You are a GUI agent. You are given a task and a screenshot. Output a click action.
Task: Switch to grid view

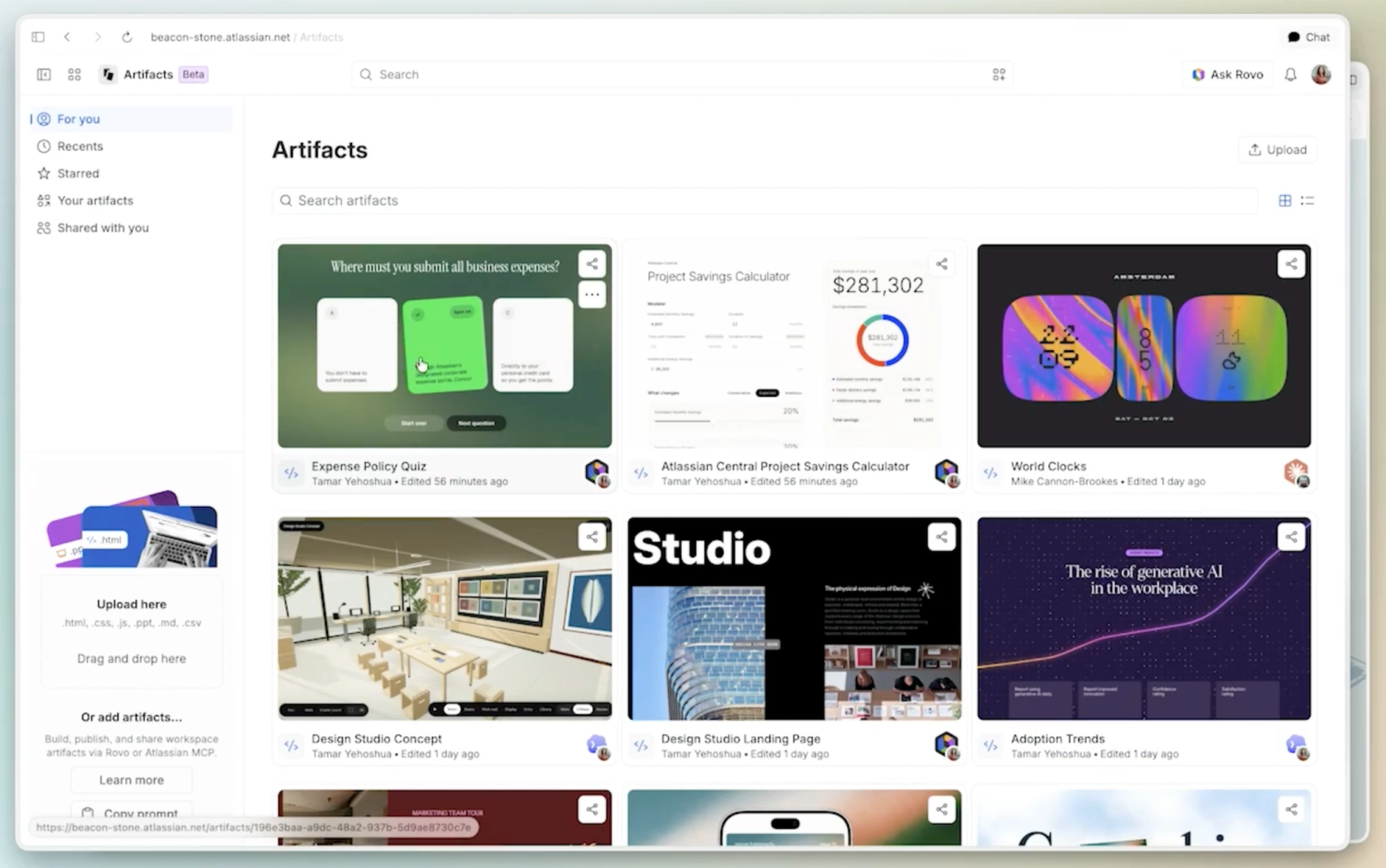tap(1285, 201)
